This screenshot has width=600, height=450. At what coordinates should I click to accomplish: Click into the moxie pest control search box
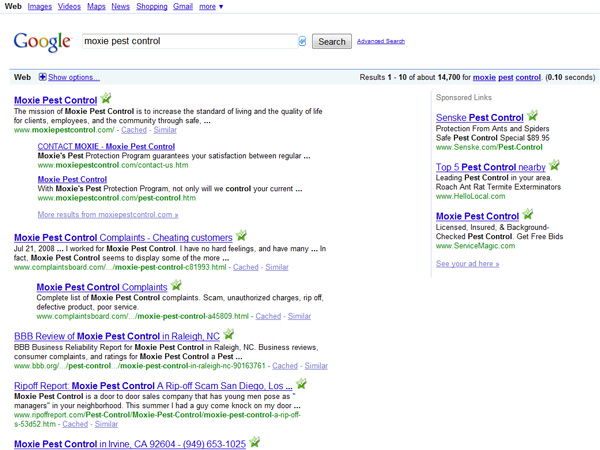coord(190,41)
